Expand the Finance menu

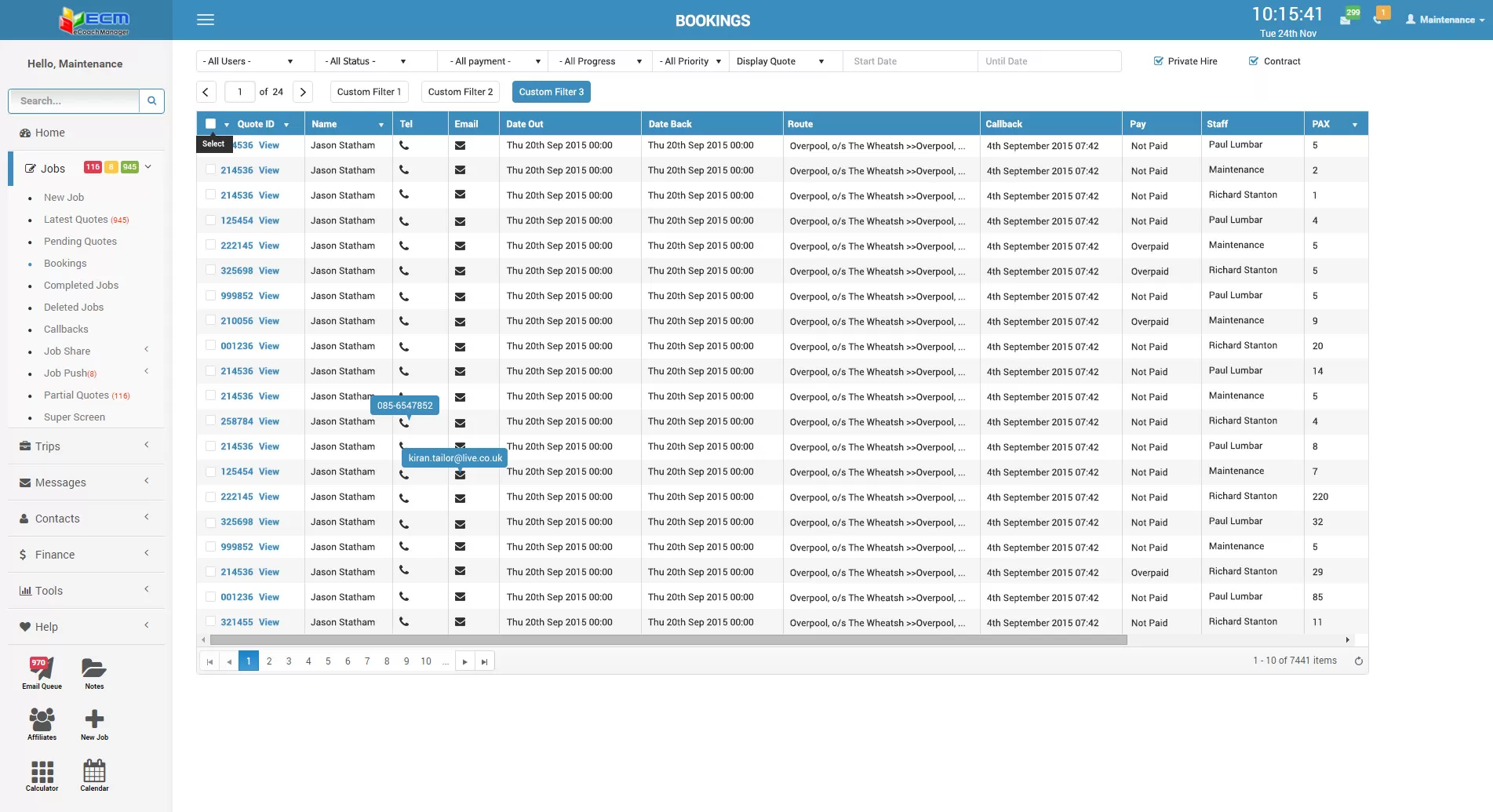coord(55,555)
